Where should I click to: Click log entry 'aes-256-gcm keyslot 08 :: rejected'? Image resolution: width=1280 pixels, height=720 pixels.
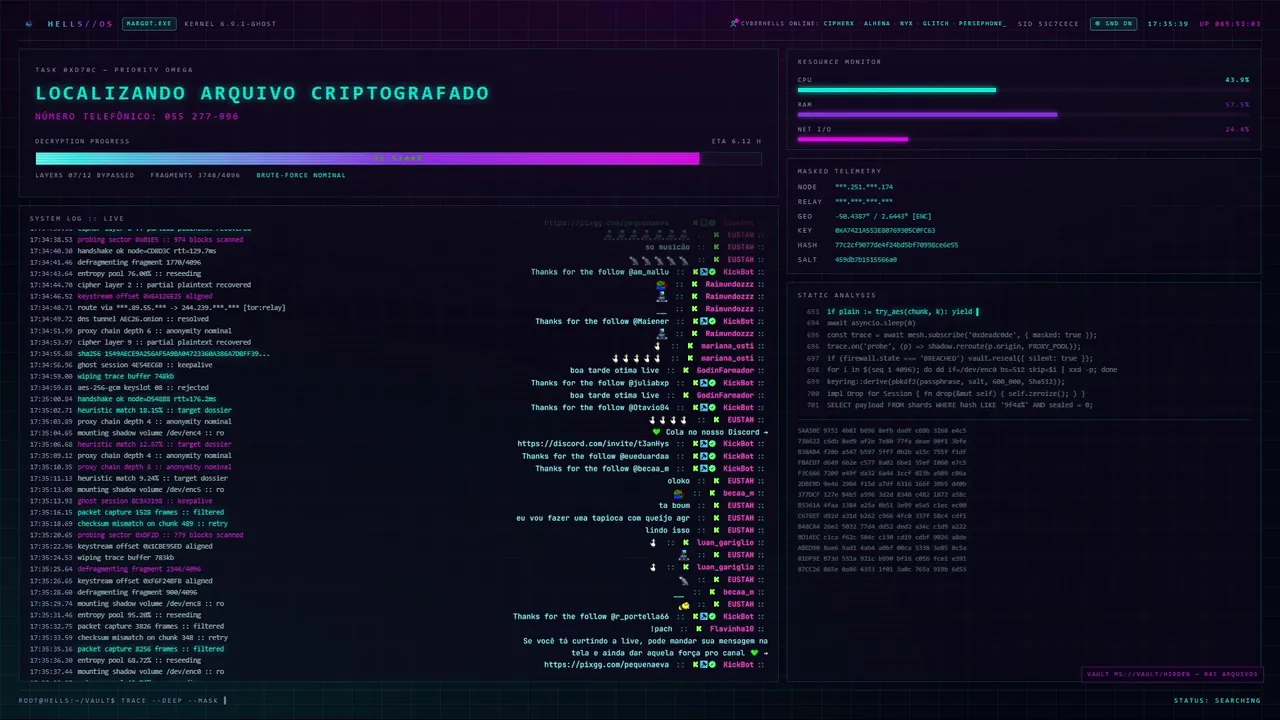(143, 388)
